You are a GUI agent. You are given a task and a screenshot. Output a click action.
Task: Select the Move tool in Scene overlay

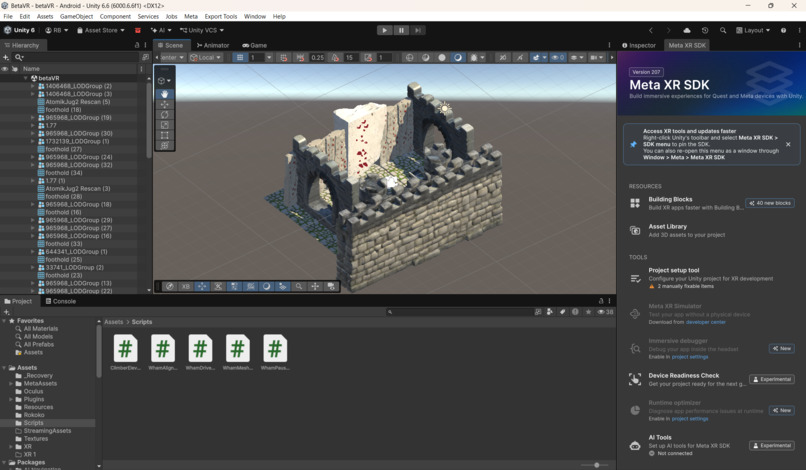[x=164, y=104]
